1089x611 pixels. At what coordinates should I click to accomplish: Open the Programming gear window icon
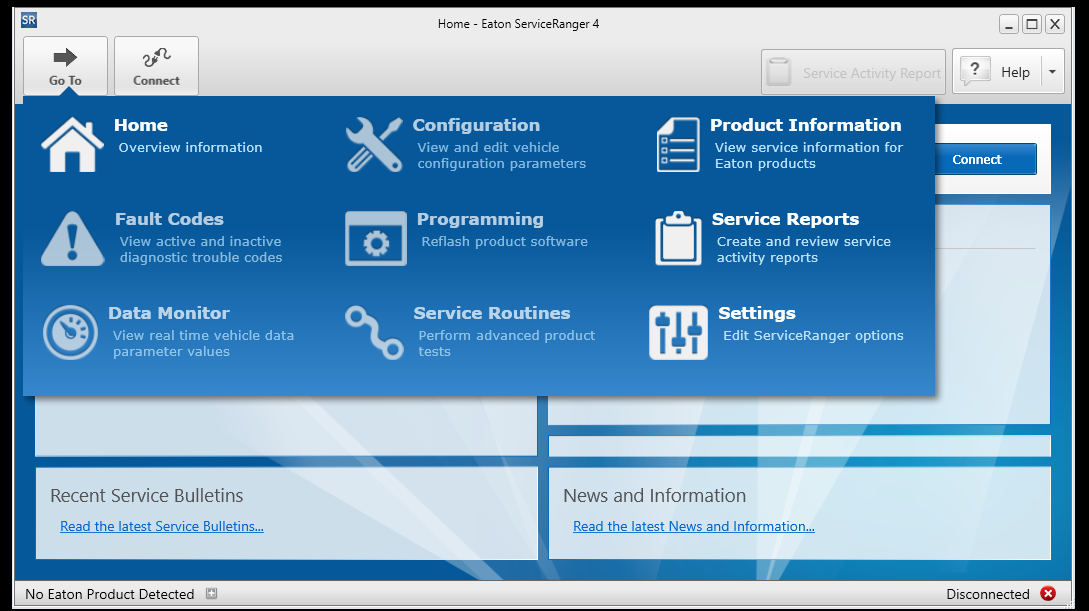[375, 239]
